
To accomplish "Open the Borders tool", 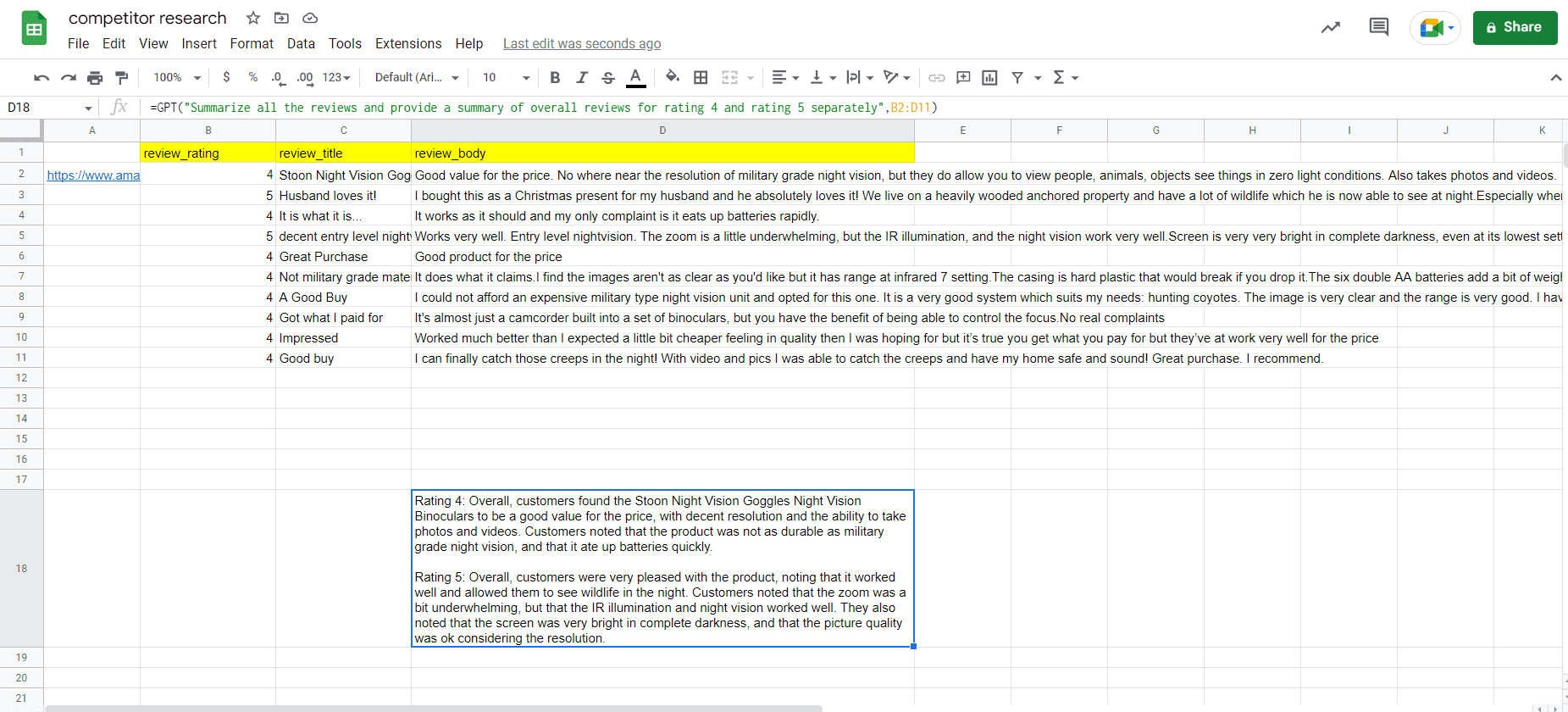I will 701,78.
